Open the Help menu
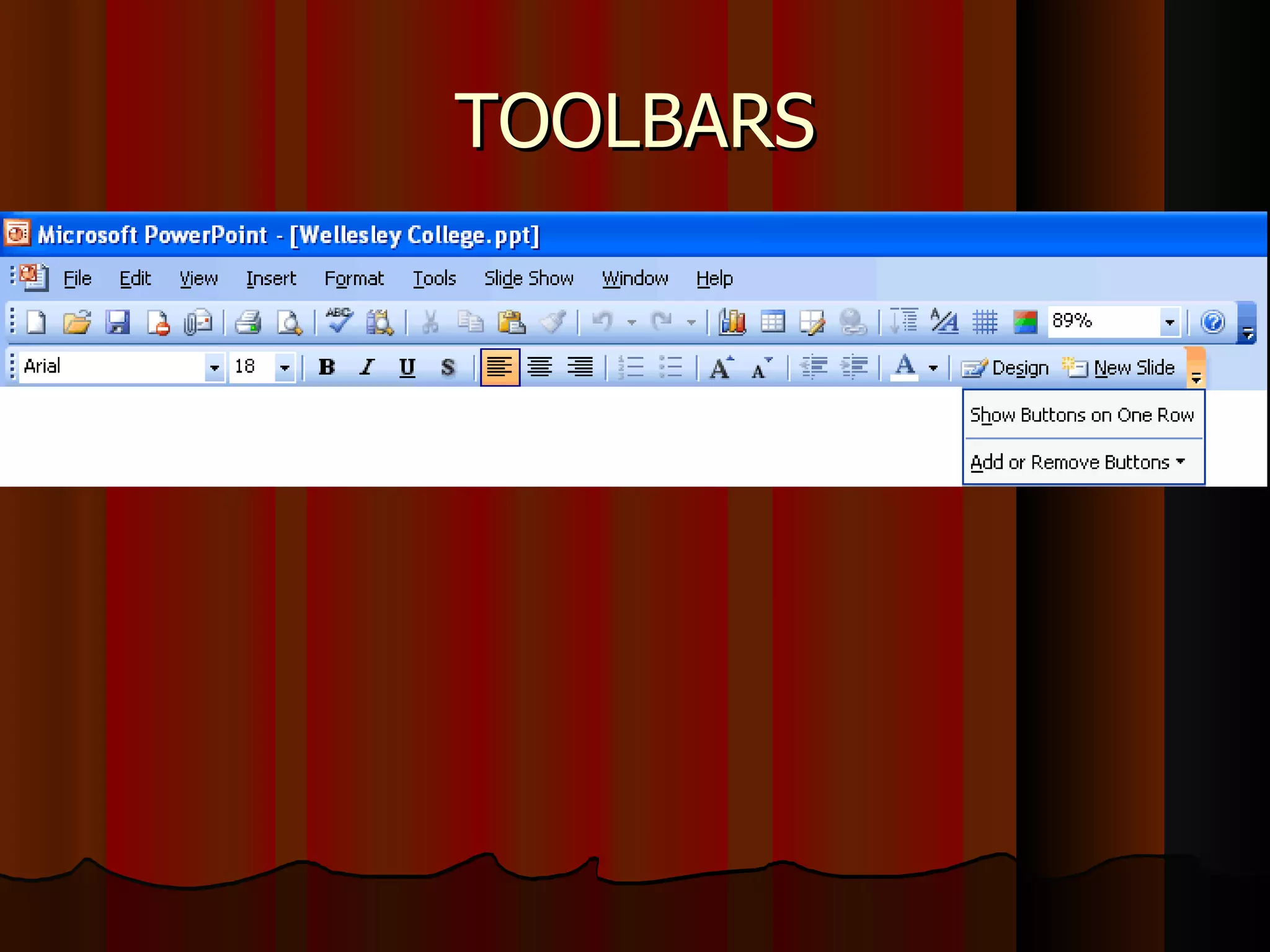 pyautogui.click(x=714, y=279)
